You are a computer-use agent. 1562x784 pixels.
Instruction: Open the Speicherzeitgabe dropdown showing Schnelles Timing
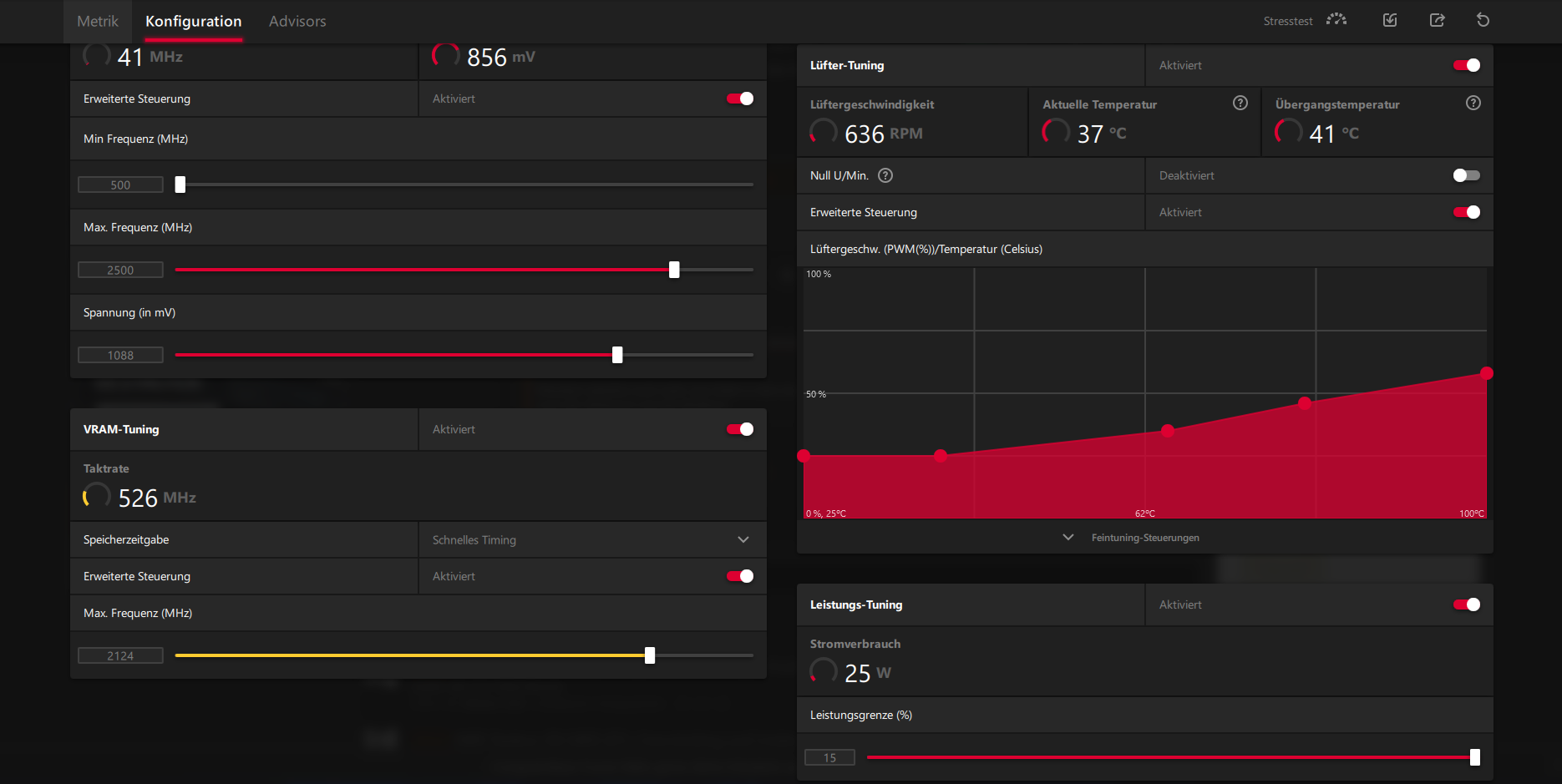592,540
